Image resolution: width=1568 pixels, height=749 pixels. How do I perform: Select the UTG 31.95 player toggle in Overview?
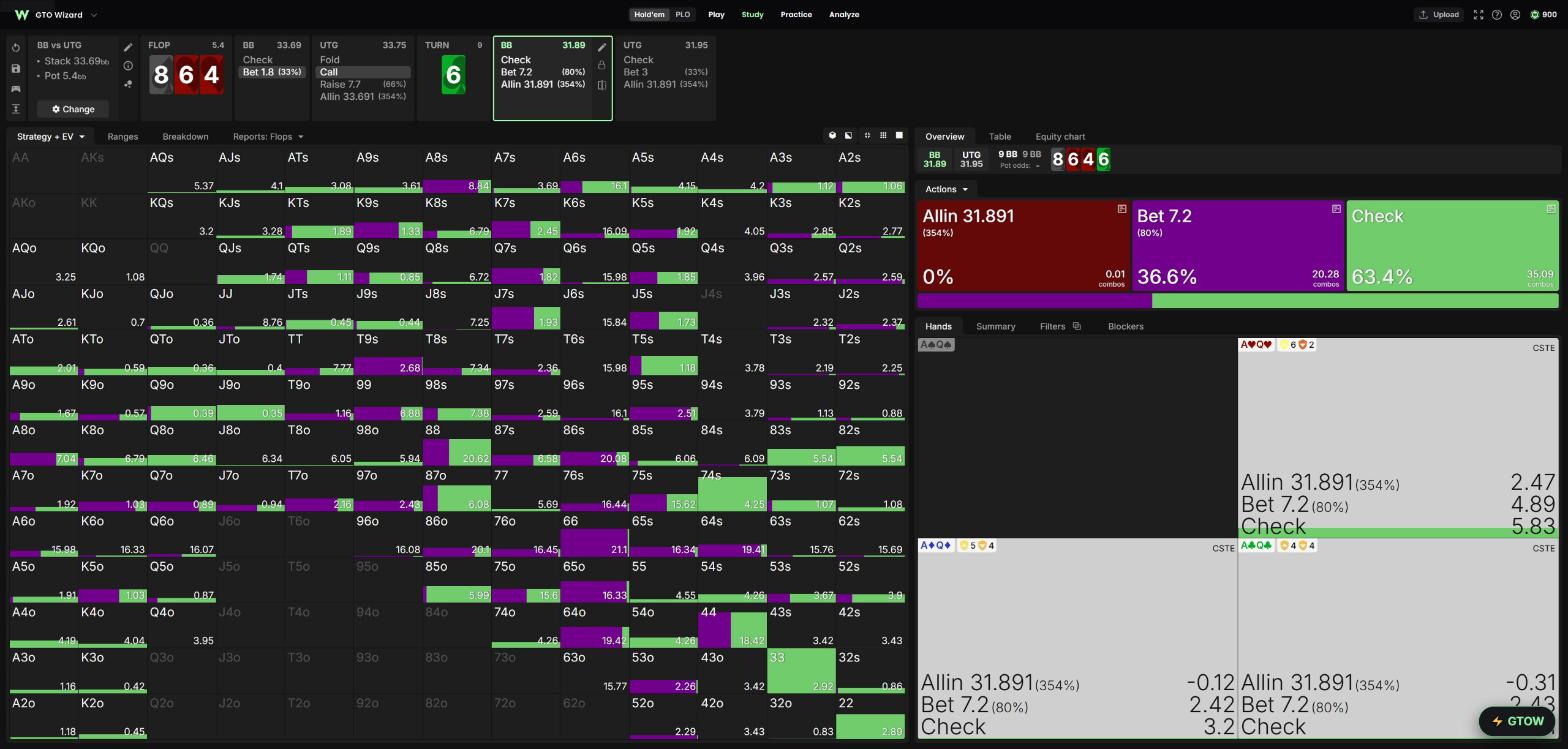tap(971, 159)
